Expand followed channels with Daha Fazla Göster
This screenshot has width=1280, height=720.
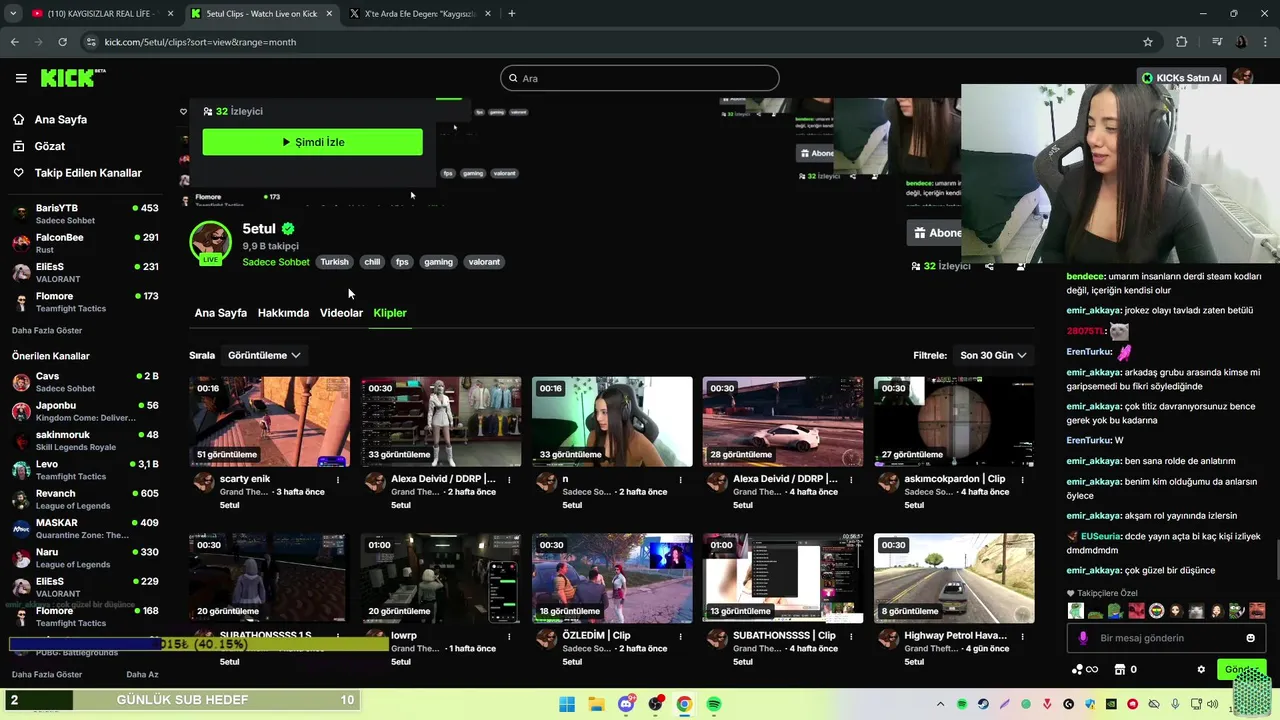47,330
